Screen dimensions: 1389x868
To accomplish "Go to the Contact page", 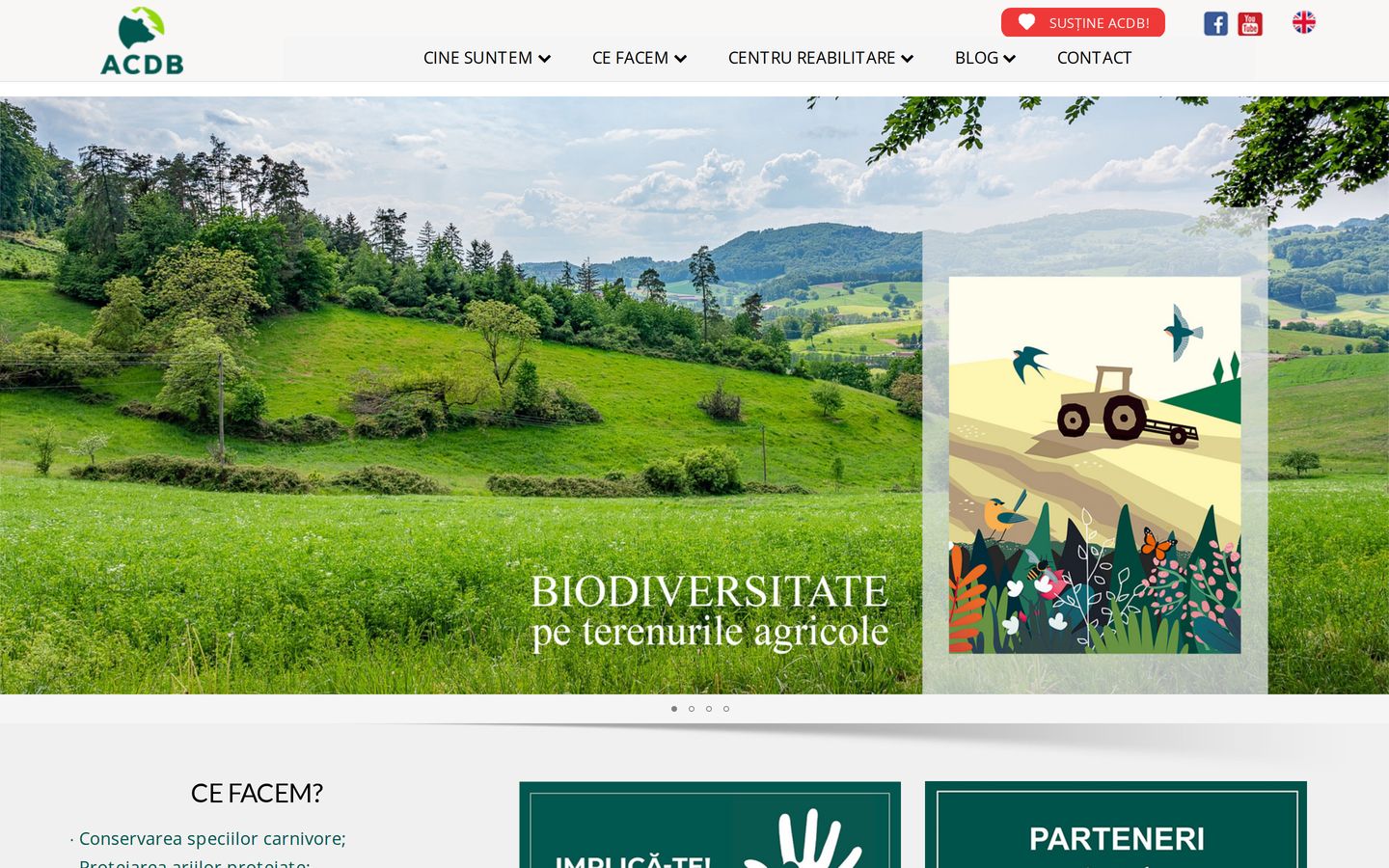I will [x=1094, y=58].
